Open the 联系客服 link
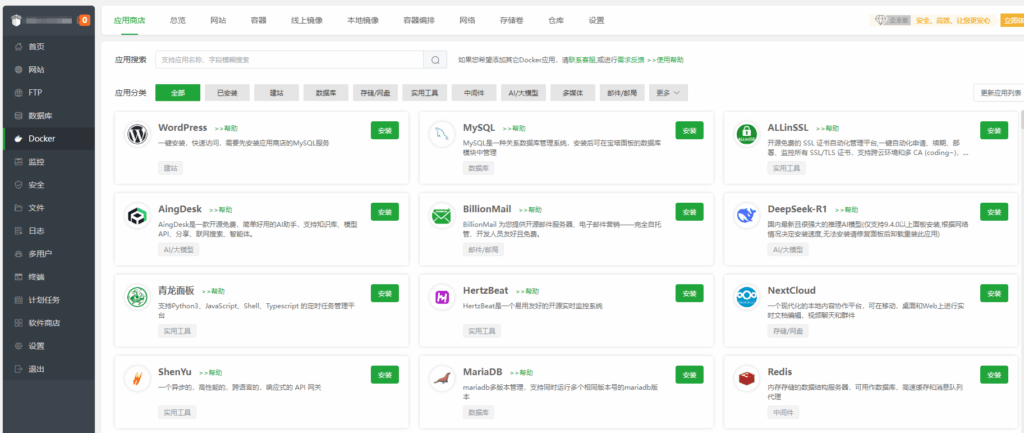Screen dimensions: 1024x433 [x=582, y=60]
